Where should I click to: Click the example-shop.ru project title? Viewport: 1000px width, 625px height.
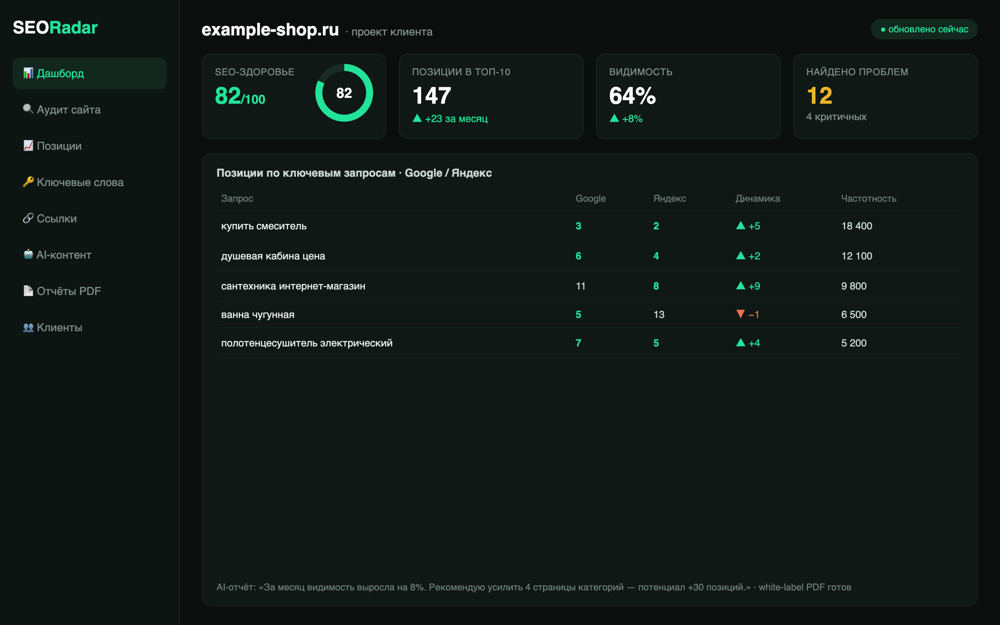270,30
